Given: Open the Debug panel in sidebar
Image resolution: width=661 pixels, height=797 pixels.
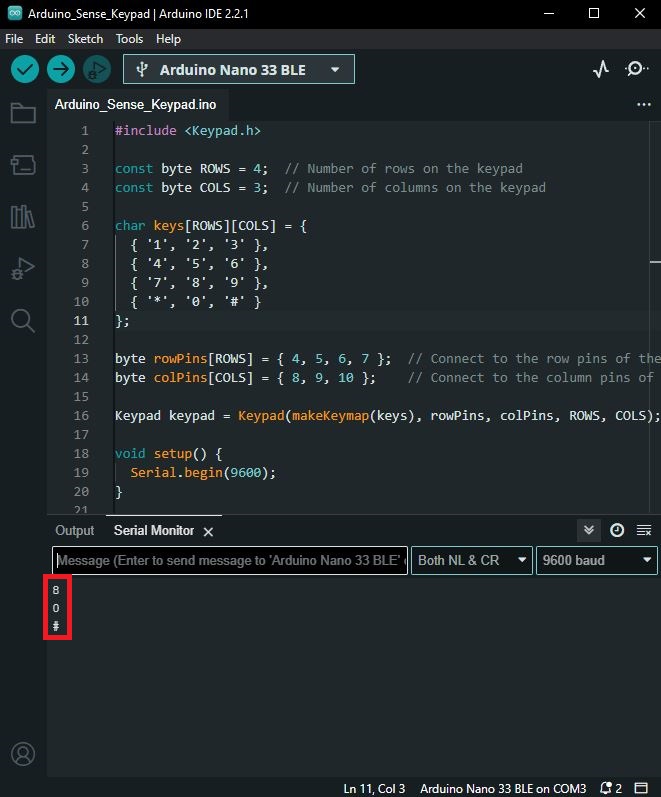Looking at the screenshot, I should [23, 269].
